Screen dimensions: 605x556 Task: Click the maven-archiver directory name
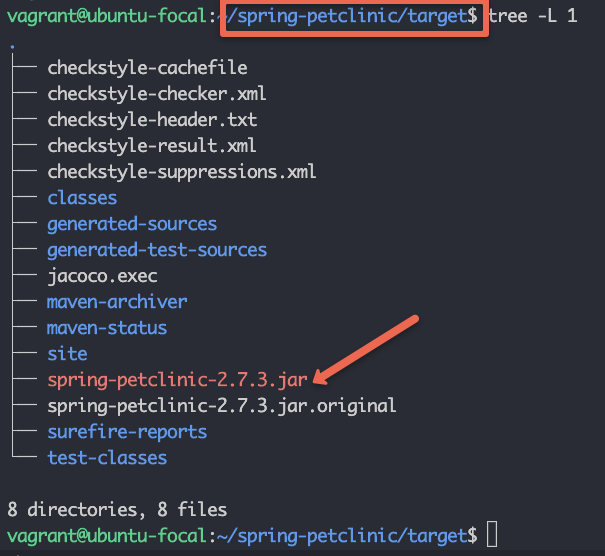[x=117, y=302]
